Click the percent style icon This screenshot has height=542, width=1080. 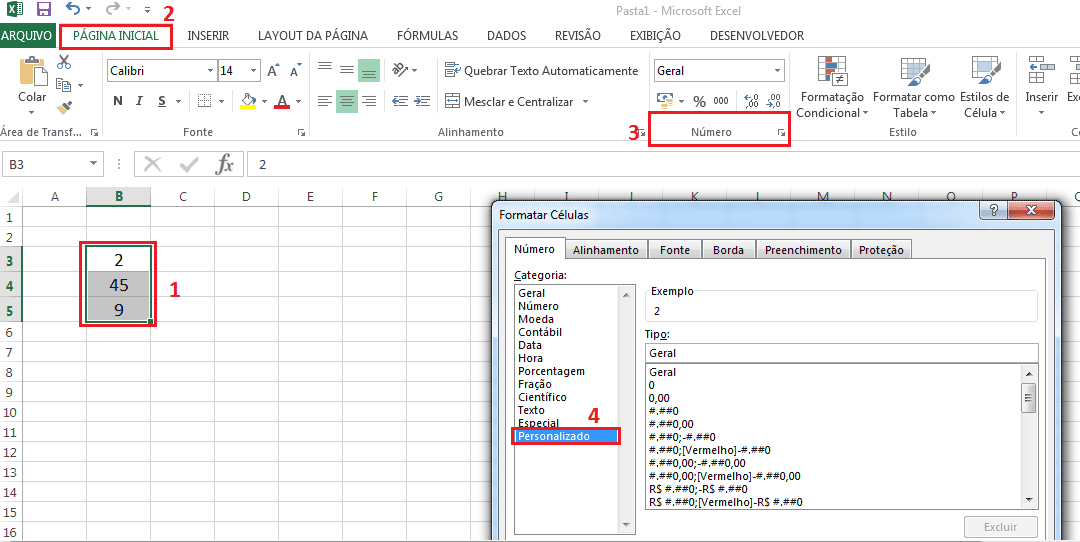(x=699, y=101)
